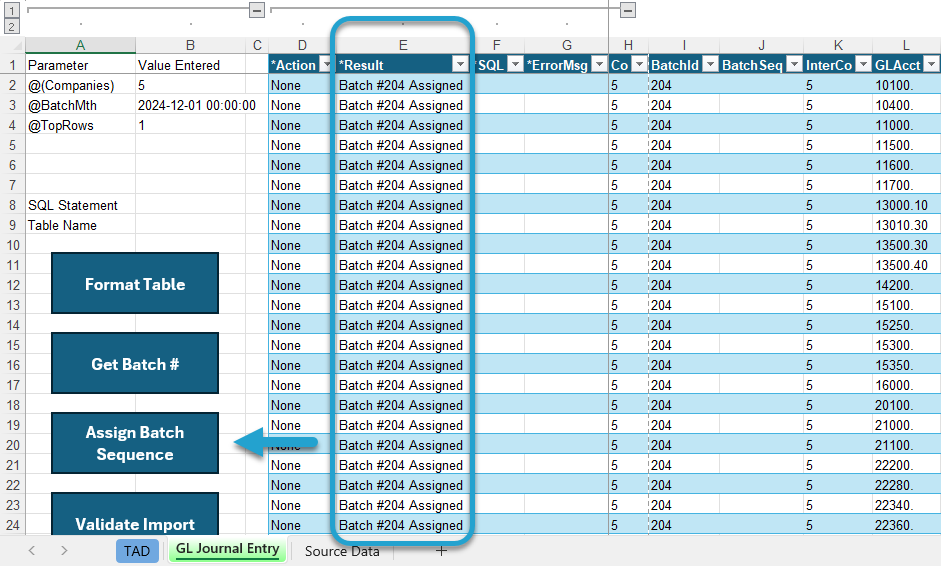
Task: Switch to the GL Journal Entry sheet tab
Action: pyautogui.click(x=227, y=549)
